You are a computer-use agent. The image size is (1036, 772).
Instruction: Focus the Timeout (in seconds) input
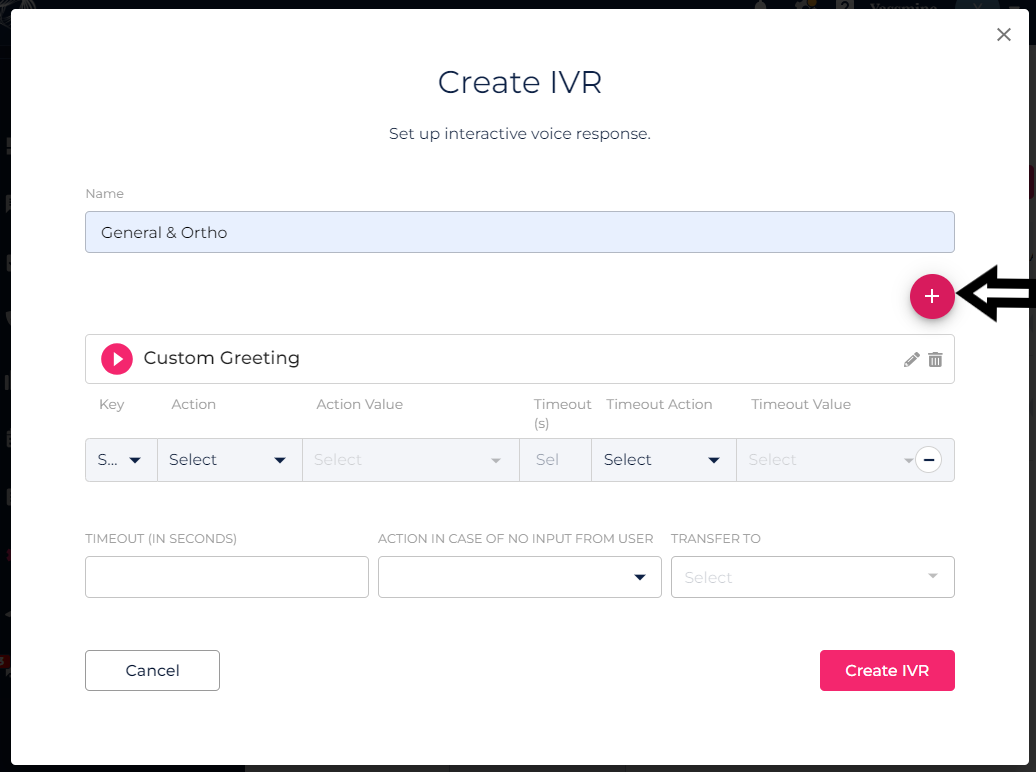coord(227,577)
